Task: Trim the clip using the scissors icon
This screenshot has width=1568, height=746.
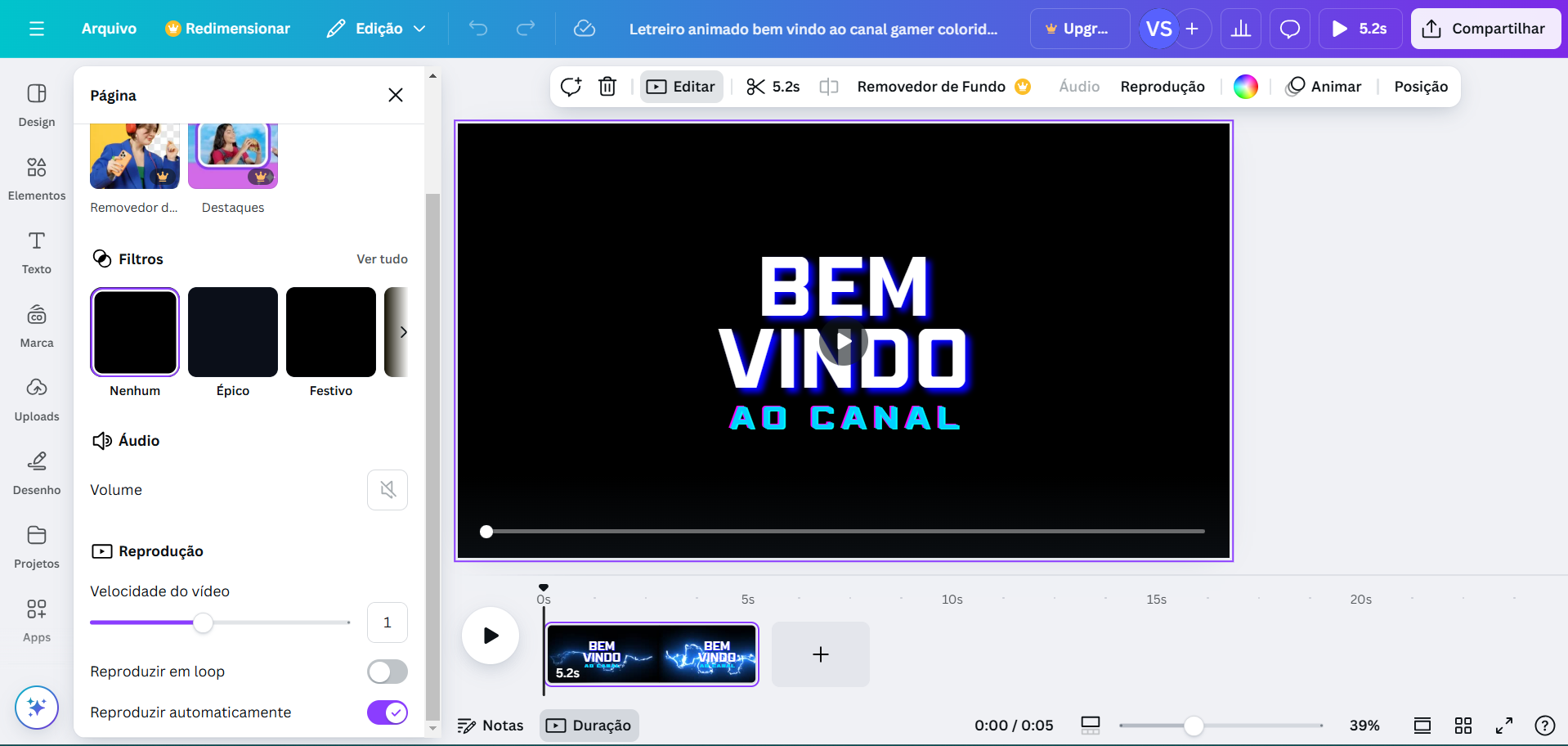Action: pos(755,86)
